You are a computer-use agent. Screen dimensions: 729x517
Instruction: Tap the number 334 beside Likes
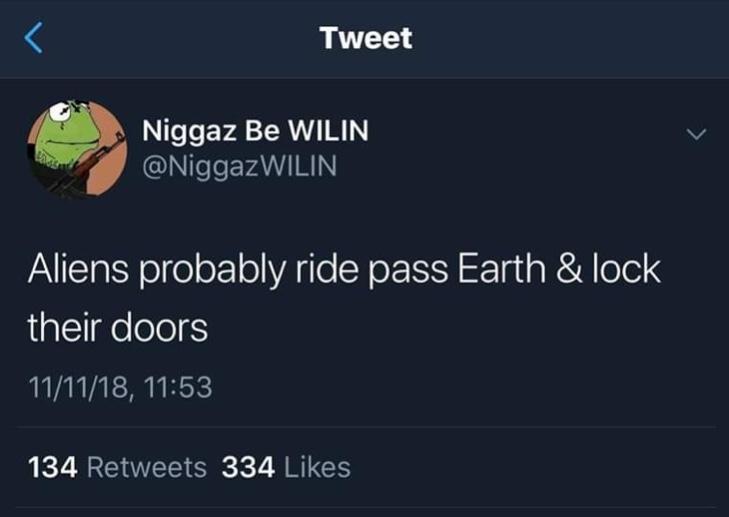[x=248, y=467]
